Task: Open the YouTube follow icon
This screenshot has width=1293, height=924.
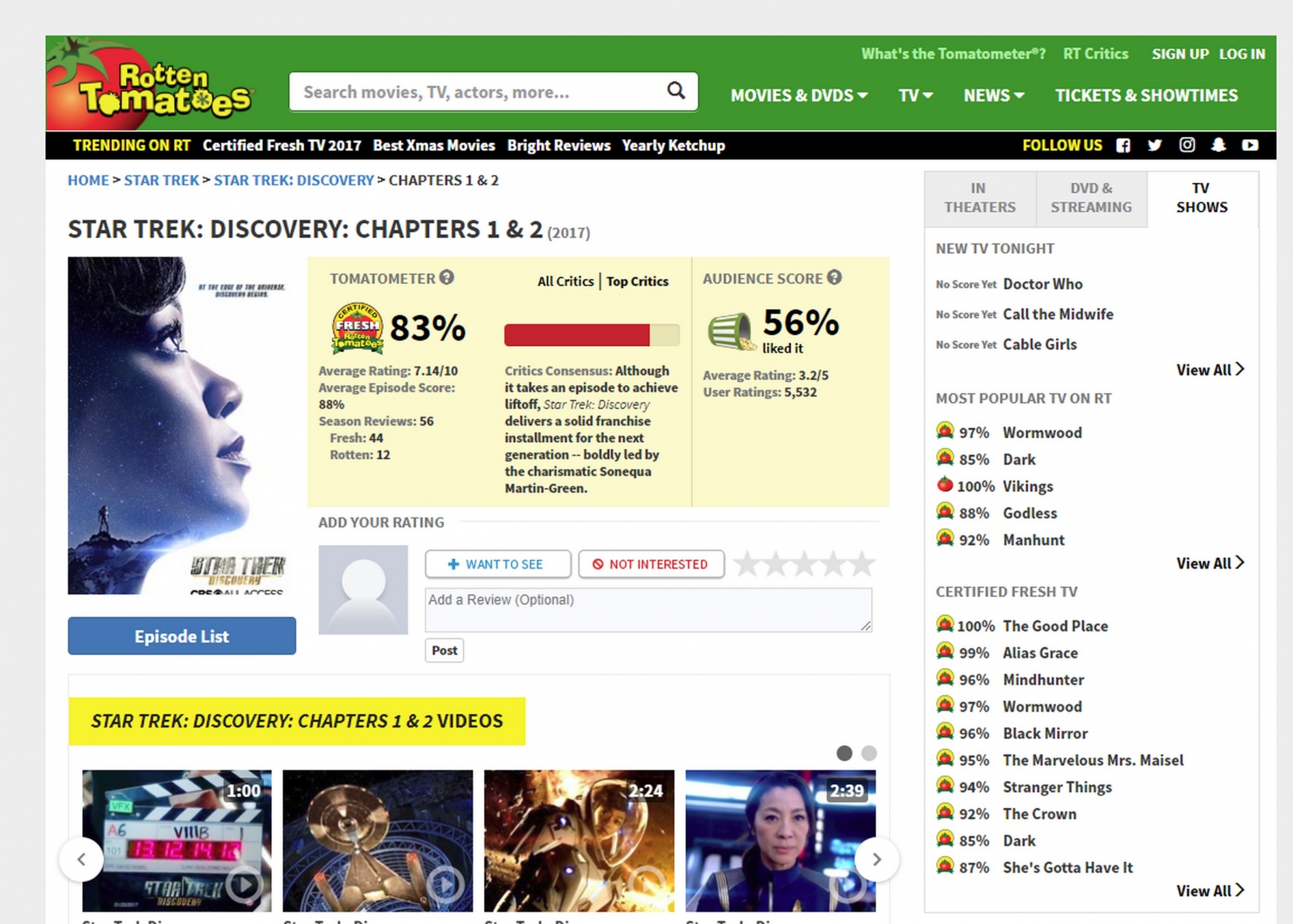Action: [1250, 145]
